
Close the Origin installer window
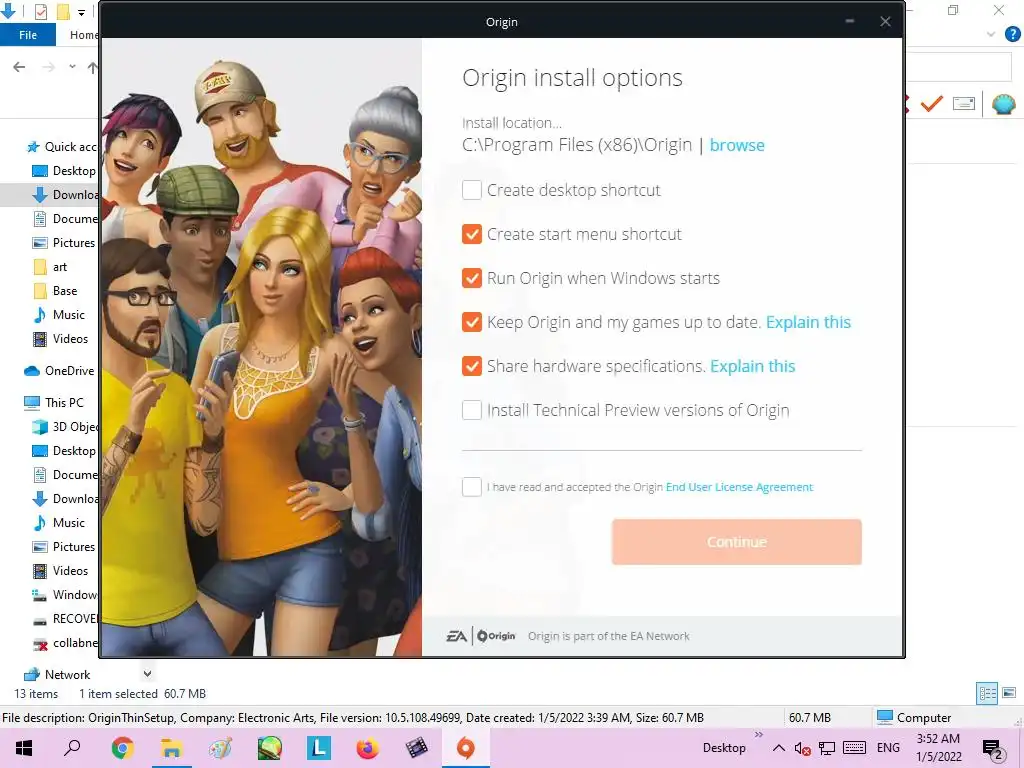885,22
